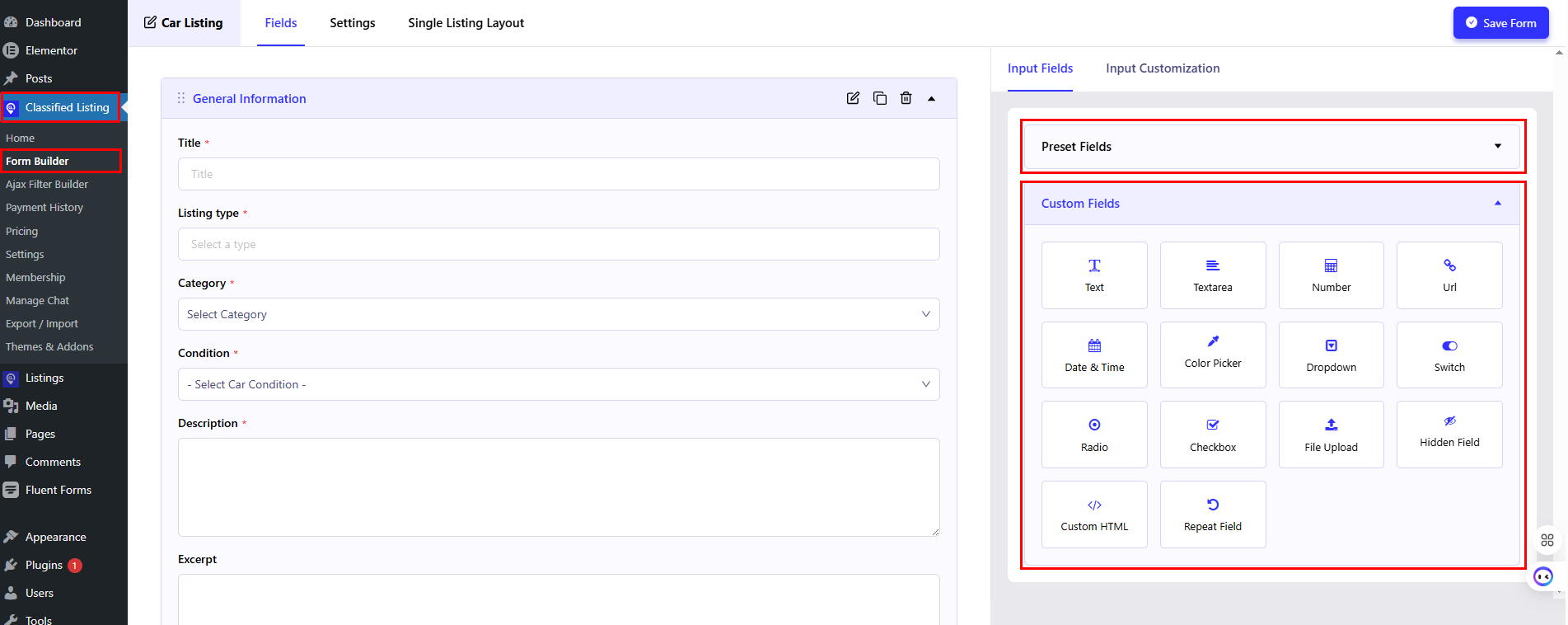Expand the Preset Fields panel
Screen dimensions: 1568x625
[x=1272, y=147]
